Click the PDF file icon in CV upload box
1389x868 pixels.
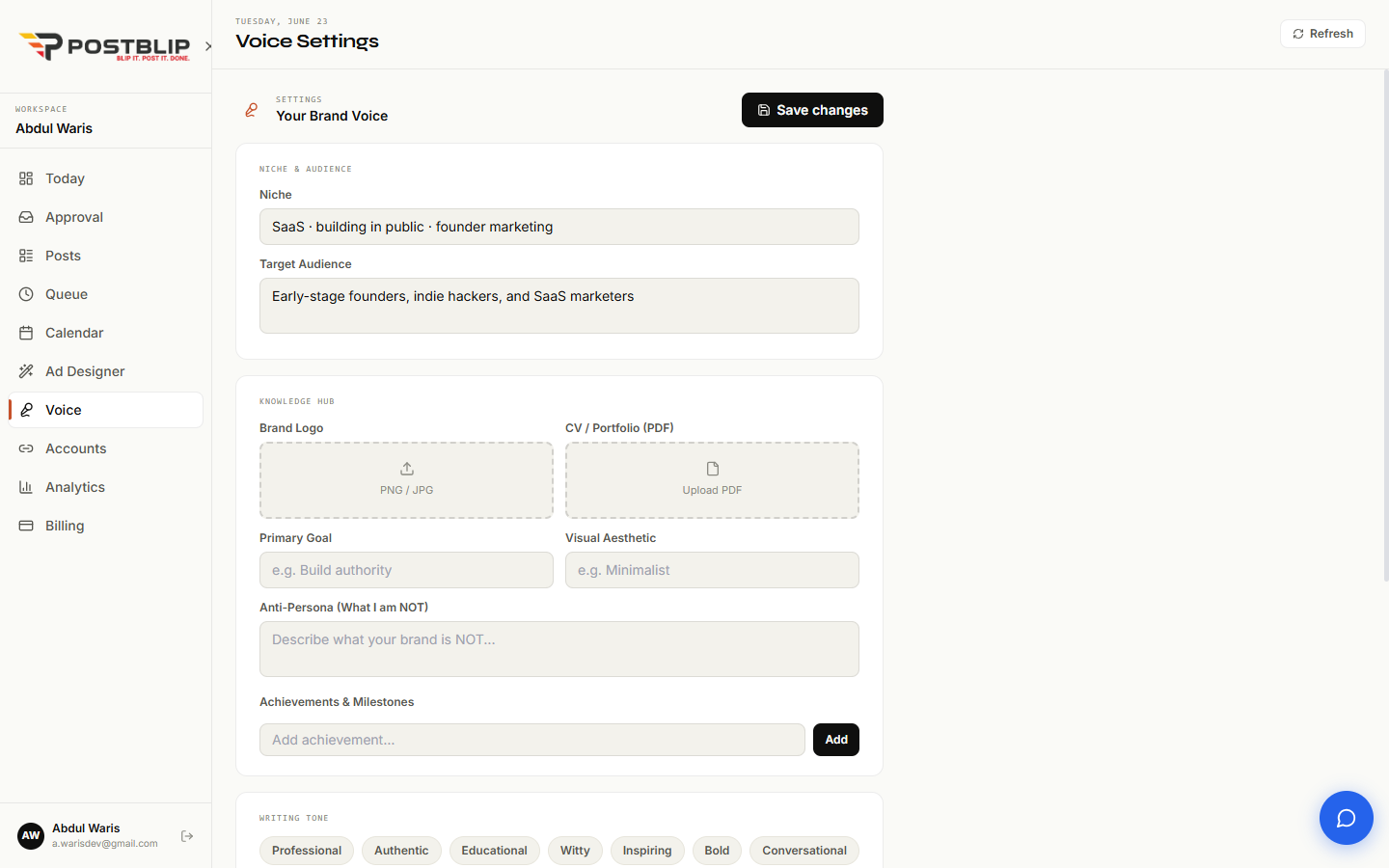[713, 469]
